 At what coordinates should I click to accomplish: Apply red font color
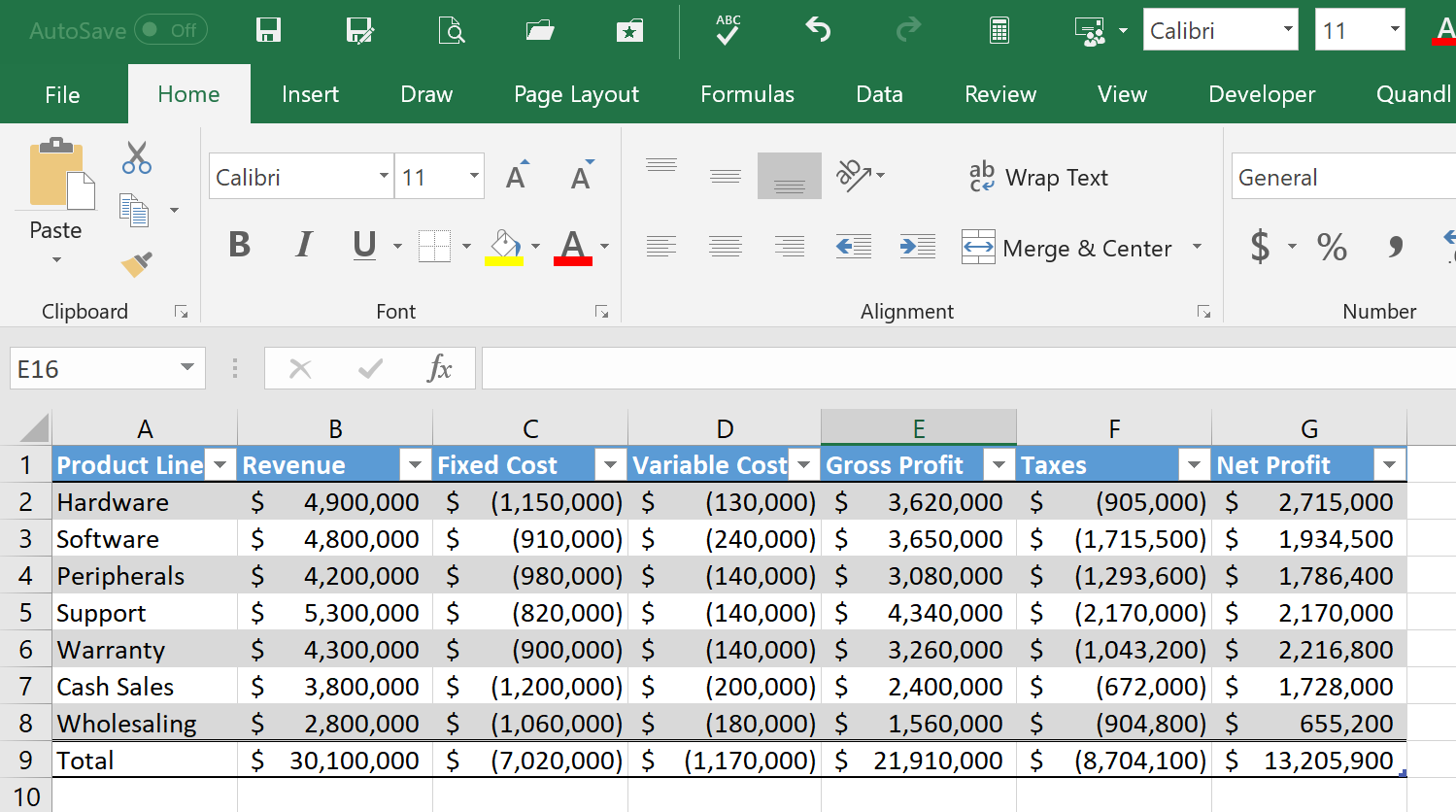(573, 247)
